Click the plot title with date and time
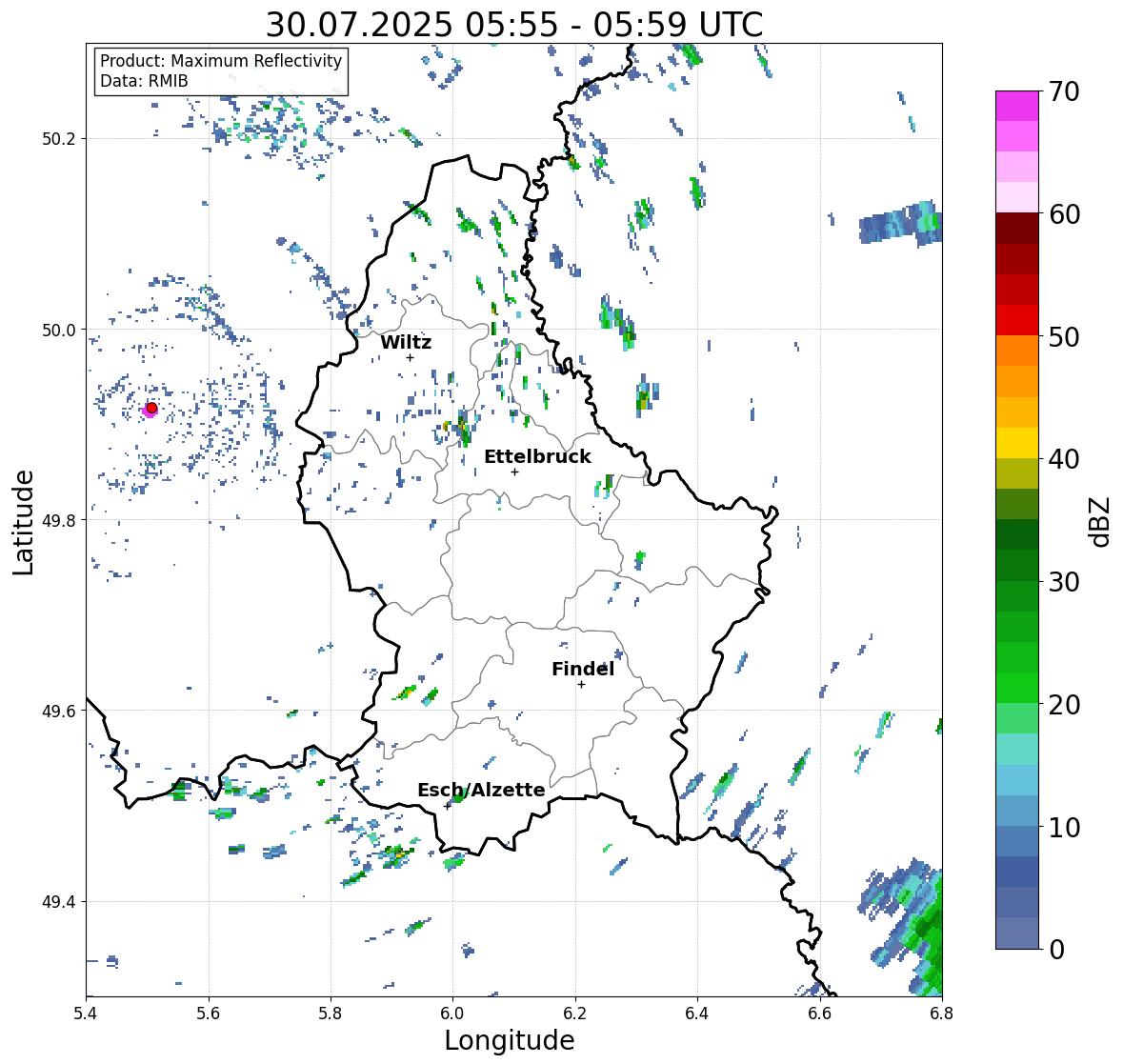This screenshot has width=1123, height=1064. pyautogui.click(x=514, y=25)
